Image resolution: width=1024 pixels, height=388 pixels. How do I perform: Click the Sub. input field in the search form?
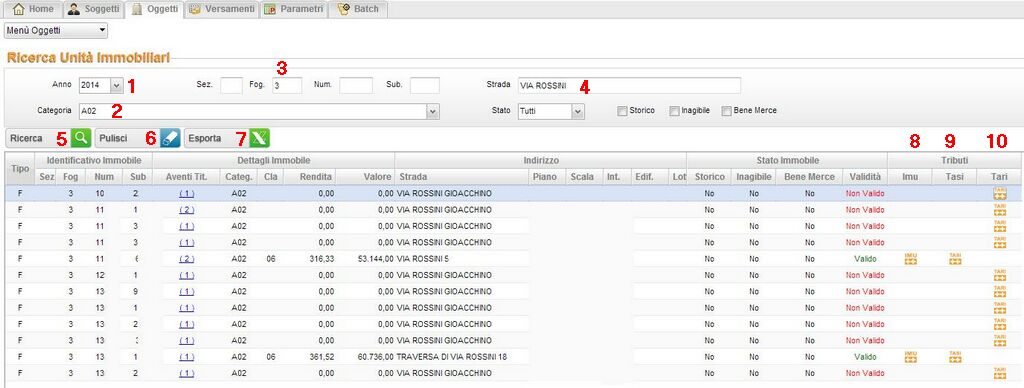[x=424, y=86]
